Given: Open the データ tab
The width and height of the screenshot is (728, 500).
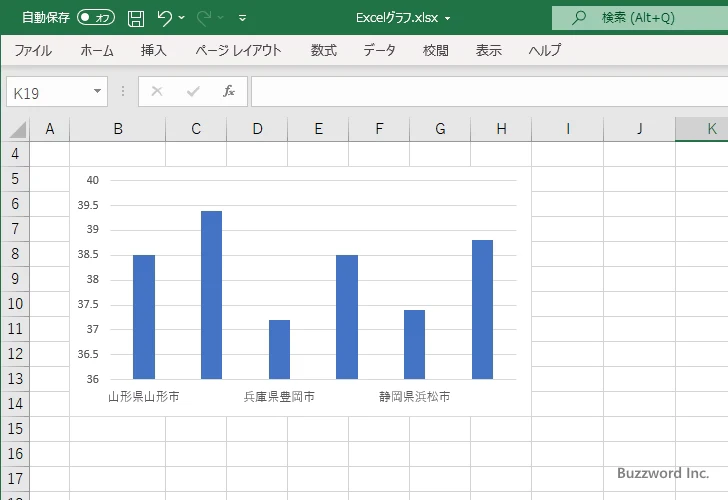Looking at the screenshot, I should pyautogui.click(x=379, y=50).
